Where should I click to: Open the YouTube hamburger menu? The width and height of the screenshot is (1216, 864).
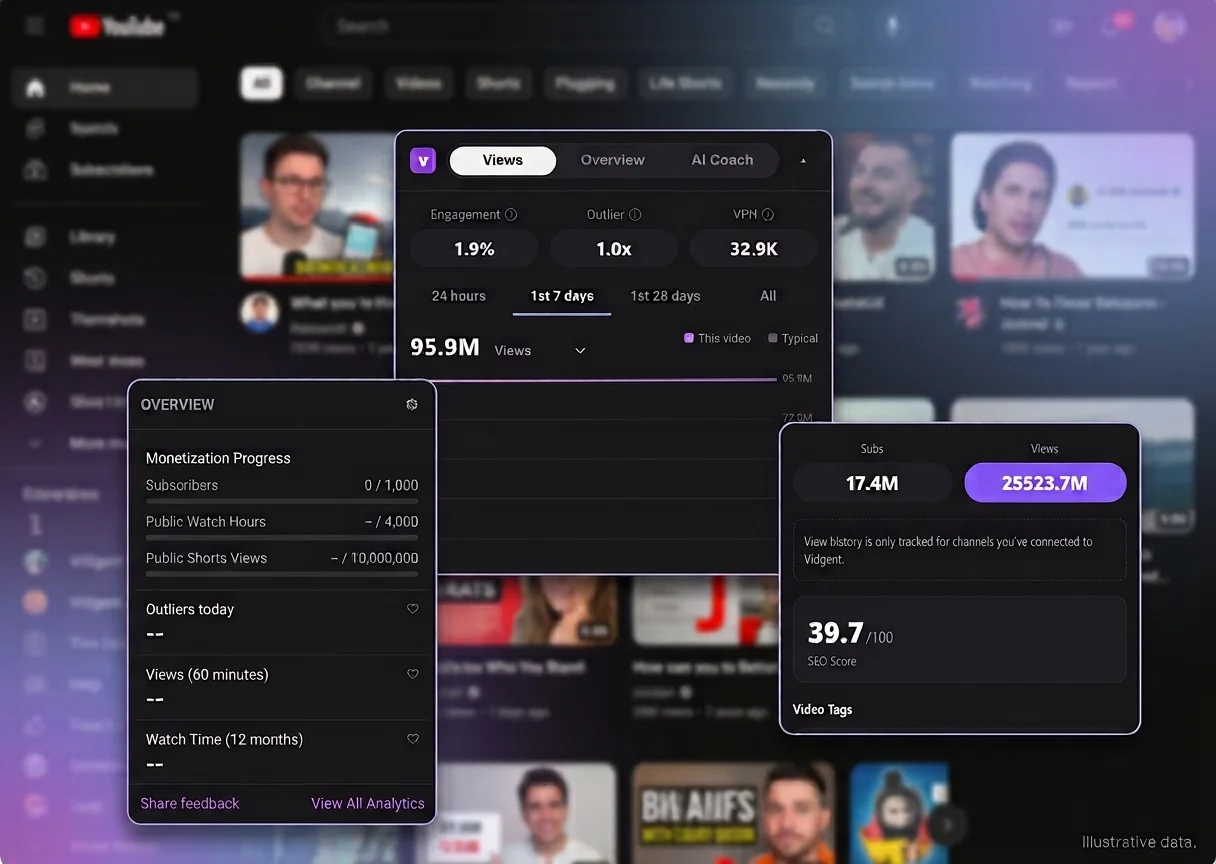35,26
